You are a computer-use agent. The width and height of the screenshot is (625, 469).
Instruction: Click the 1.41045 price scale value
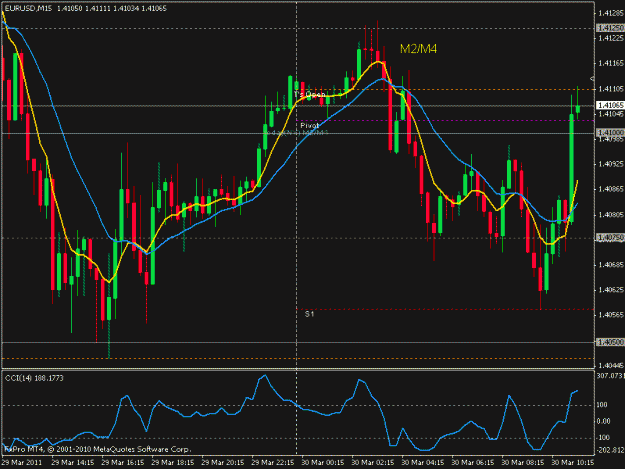pos(610,114)
